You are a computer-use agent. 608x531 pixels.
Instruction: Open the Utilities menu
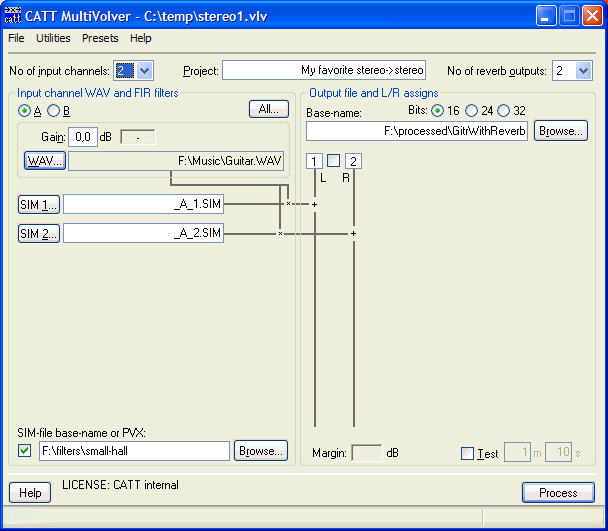click(x=53, y=38)
